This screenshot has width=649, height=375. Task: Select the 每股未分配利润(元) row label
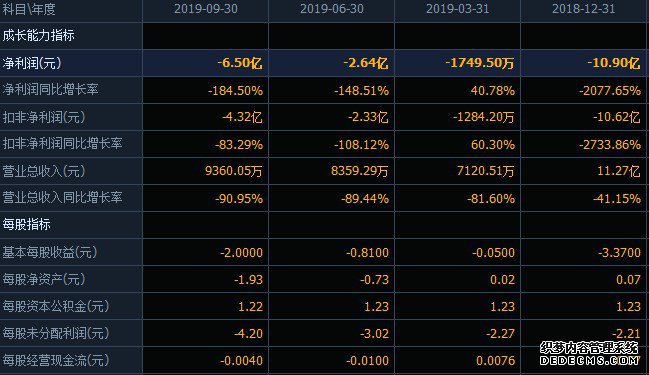[56, 333]
